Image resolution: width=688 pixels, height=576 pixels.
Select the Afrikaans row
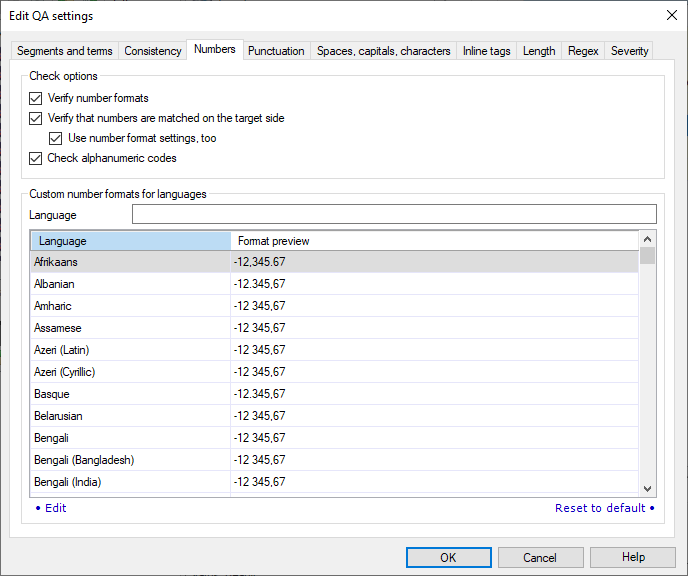tap(334, 262)
